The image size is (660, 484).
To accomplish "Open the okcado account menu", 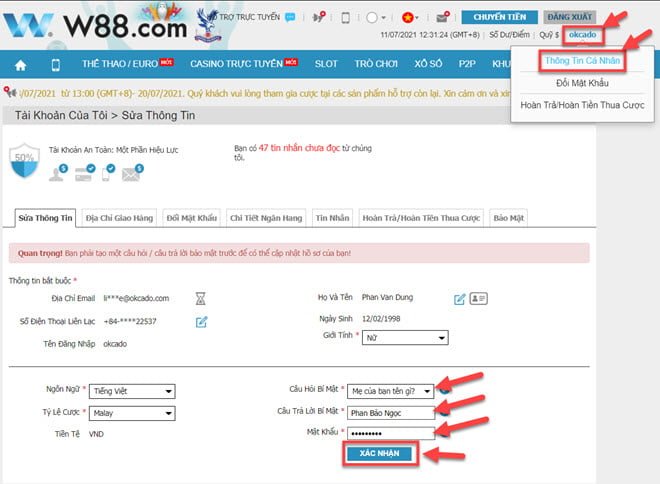I will pyautogui.click(x=582, y=35).
